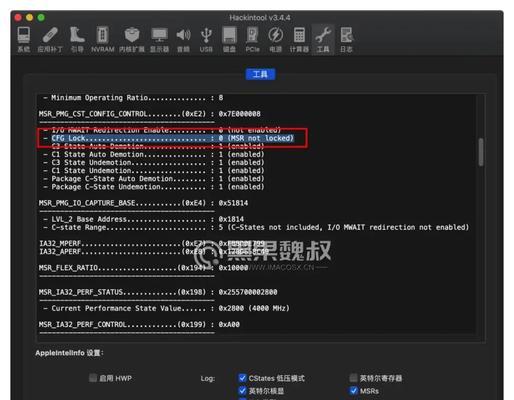The width and height of the screenshot is (514, 400).
Task: Open the 应用补丁 (Patch) toolbar section
Action: [x=50, y=39]
